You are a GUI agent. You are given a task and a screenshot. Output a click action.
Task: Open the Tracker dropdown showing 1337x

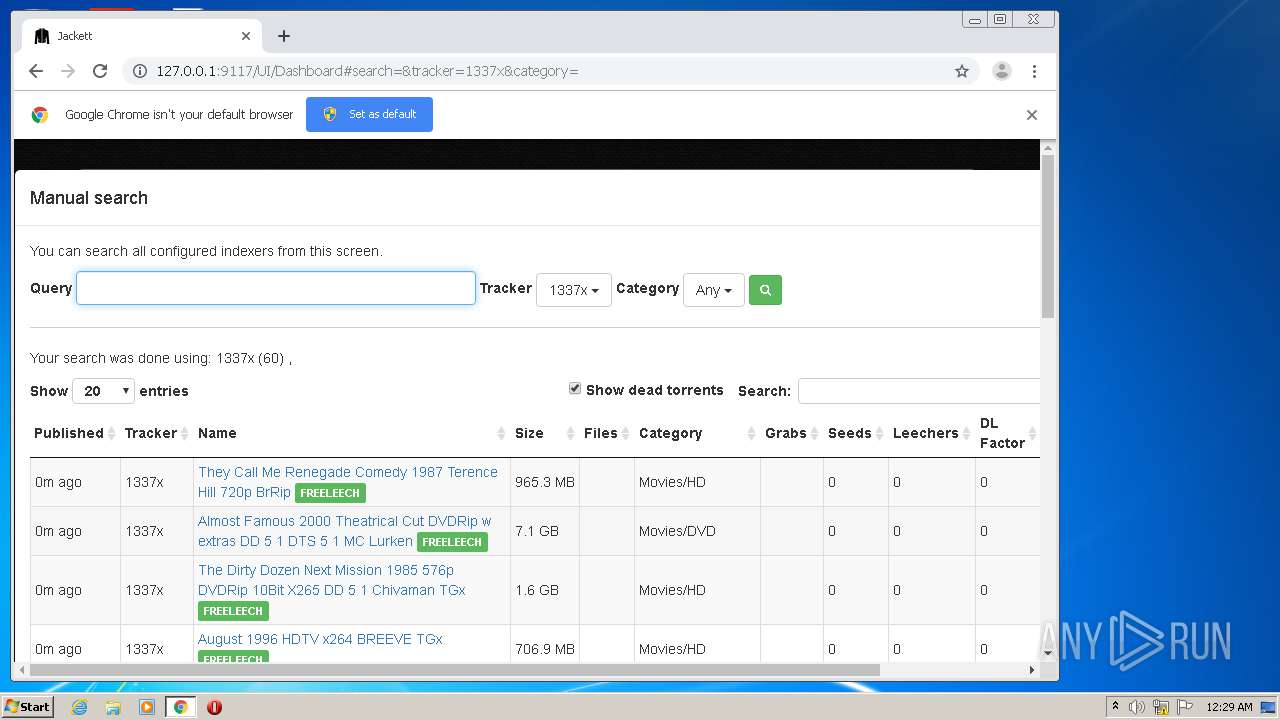574,290
